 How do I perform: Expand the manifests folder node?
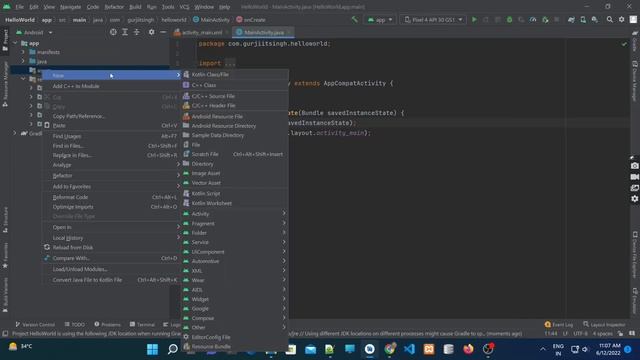pyautogui.click(x=23, y=52)
